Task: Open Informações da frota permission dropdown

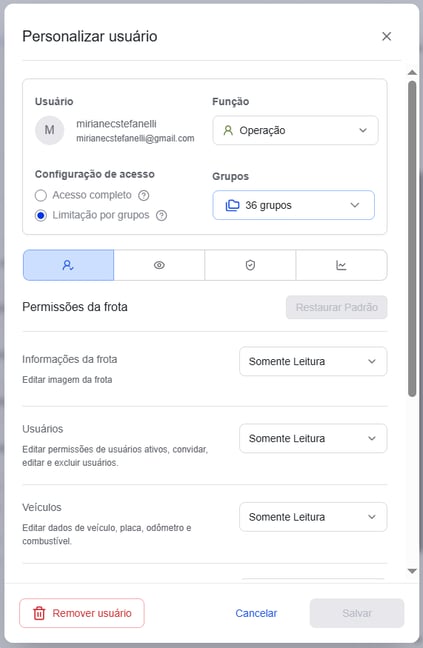Action: click(x=313, y=361)
